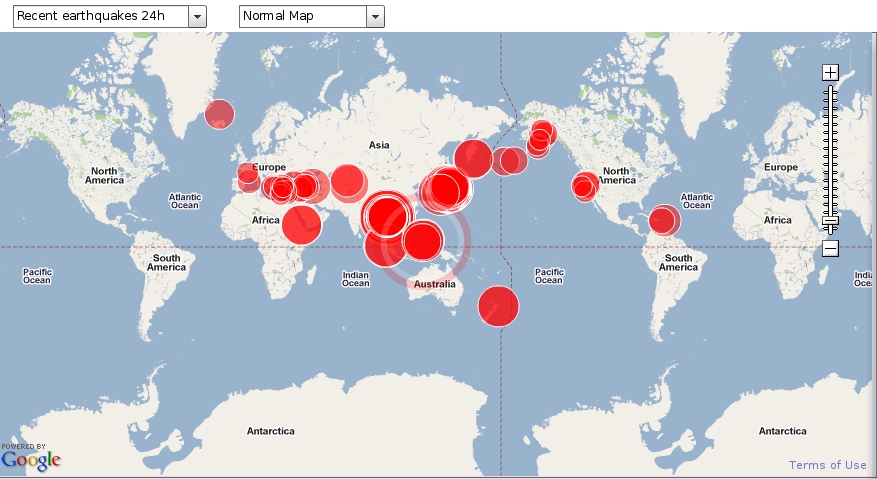This screenshot has width=877, height=479.
Task: Click the arrow beside Recent earthquakes 24h
Action: 197,16
